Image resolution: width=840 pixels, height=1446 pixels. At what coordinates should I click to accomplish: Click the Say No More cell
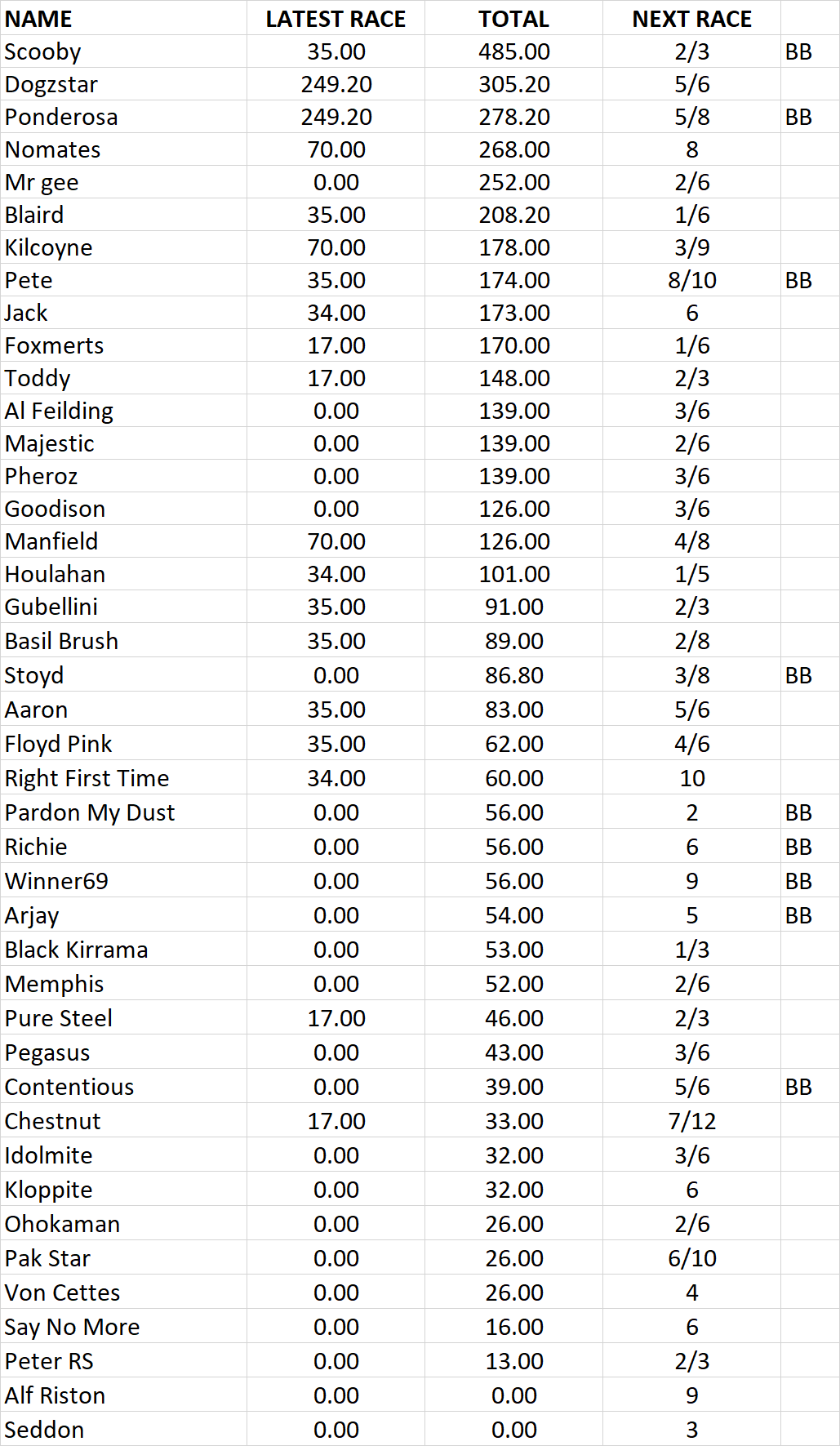pos(73,1327)
